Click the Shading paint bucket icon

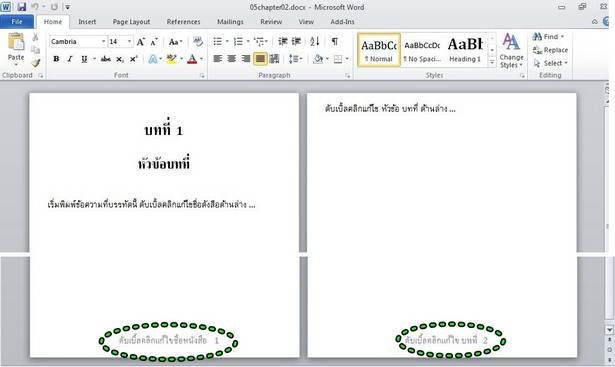click(318, 59)
